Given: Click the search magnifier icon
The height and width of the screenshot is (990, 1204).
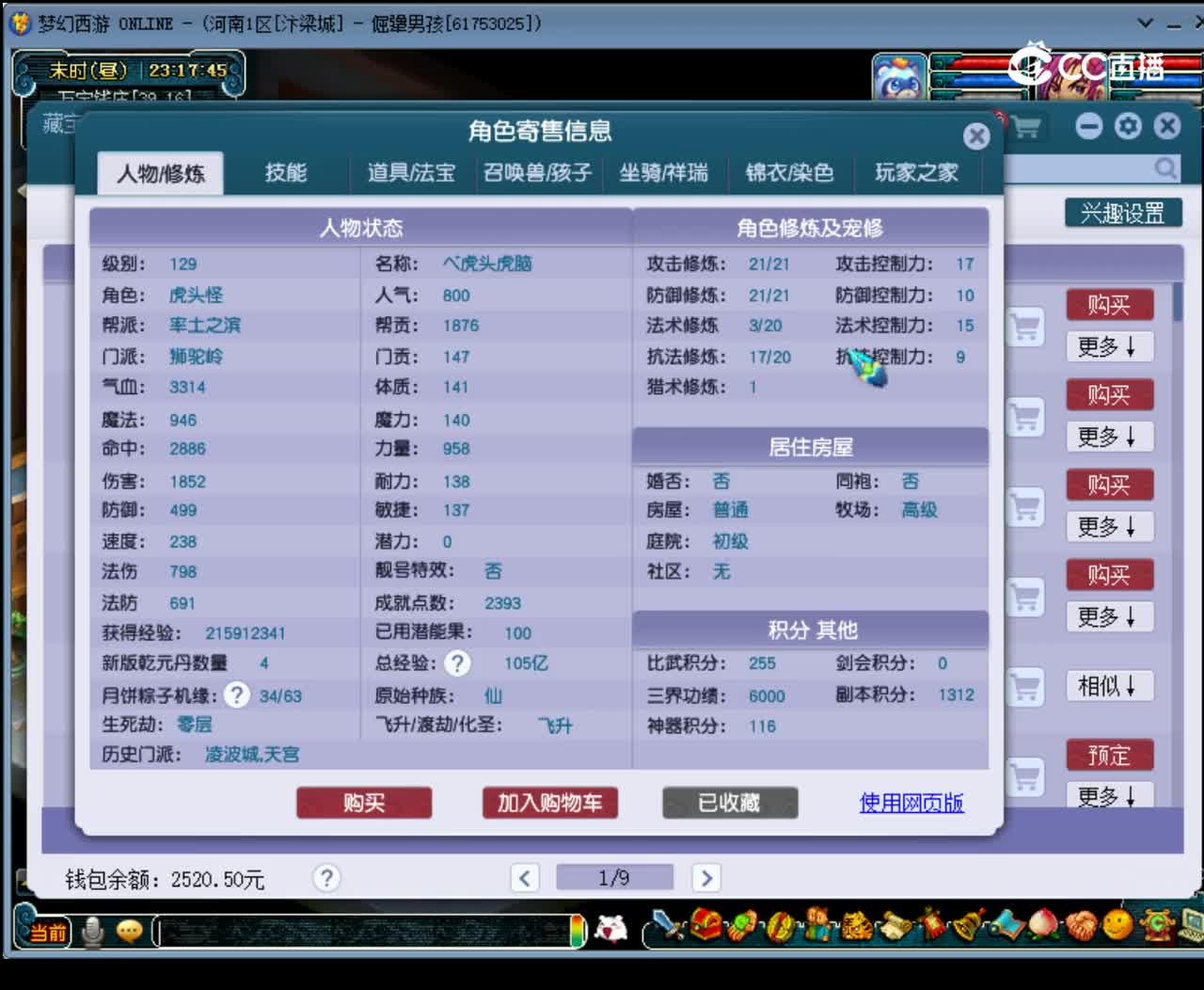Looking at the screenshot, I should tap(1165, 168).
